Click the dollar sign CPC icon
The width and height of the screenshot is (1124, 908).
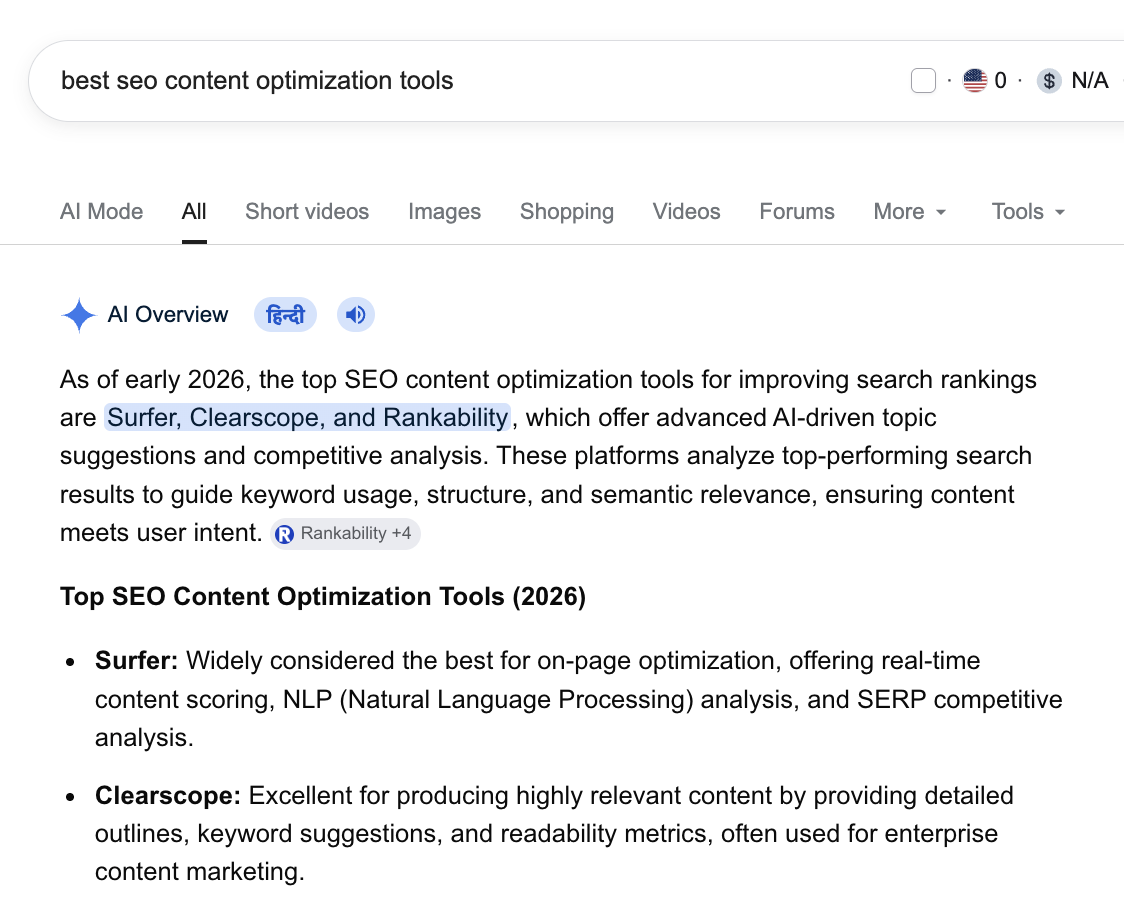click(x=1049, y=80)
